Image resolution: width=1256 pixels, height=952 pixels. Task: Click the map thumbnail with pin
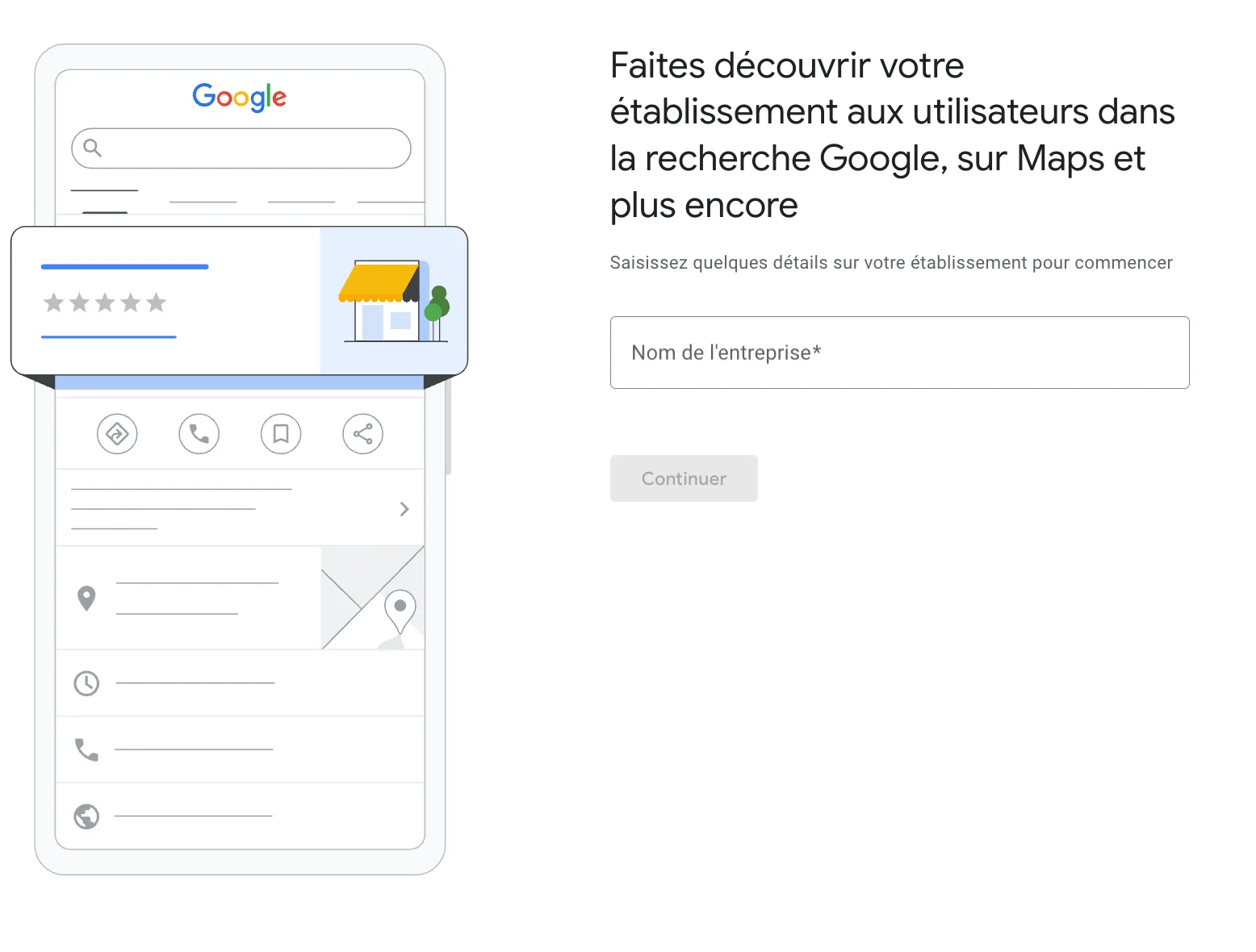[x=373, y=598]
